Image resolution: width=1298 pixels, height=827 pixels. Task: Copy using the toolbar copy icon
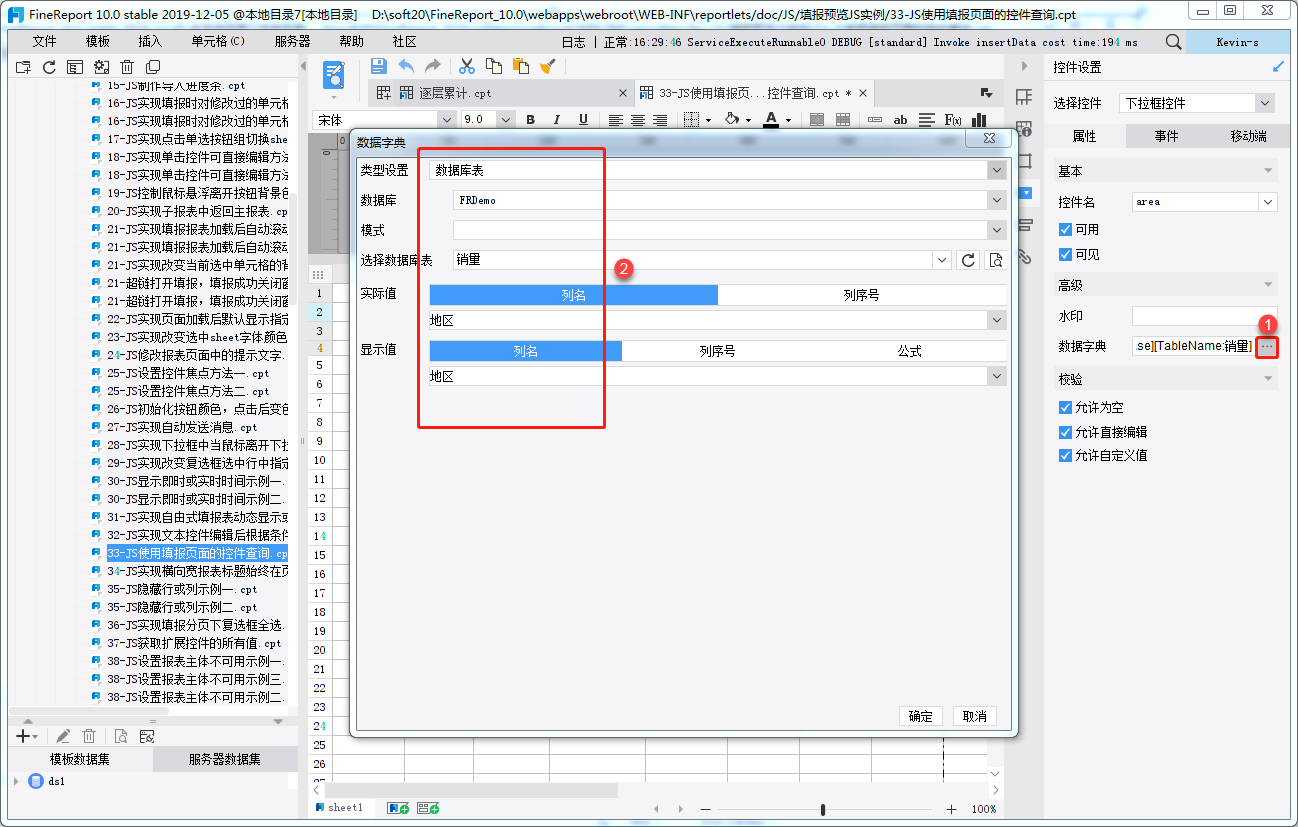[493, 66]
